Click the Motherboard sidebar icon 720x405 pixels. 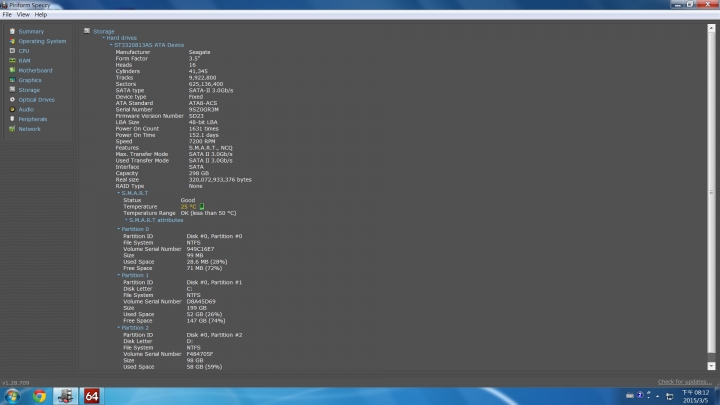point(12,70)
